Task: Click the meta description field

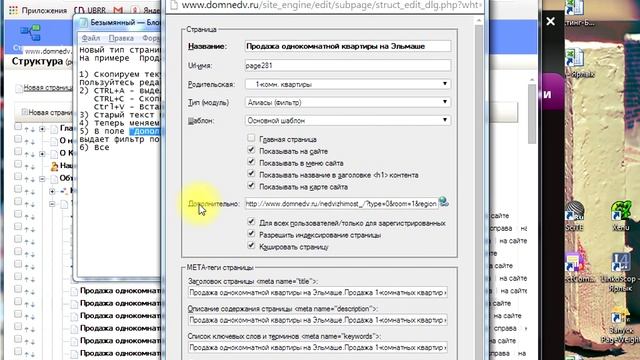Action: [318, 320]
